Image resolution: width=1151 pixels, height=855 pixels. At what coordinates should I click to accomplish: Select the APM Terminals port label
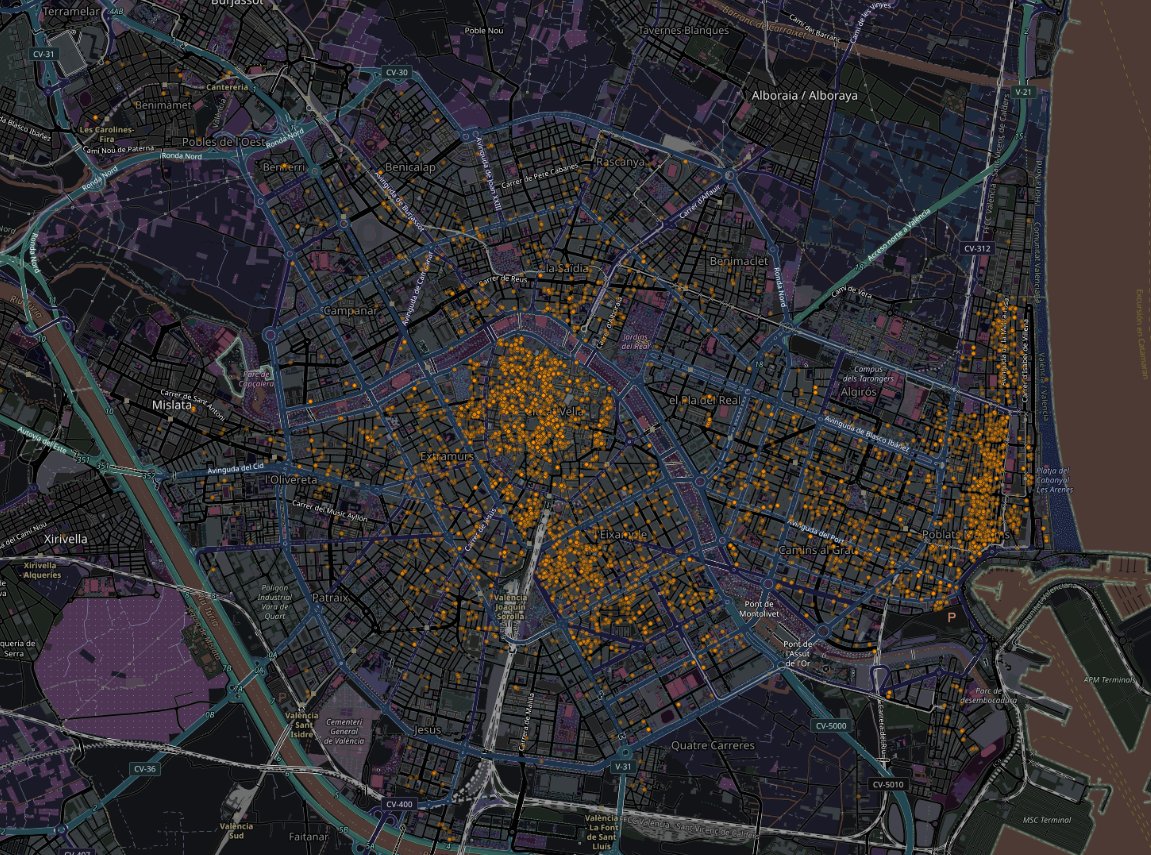point(1108,680)
